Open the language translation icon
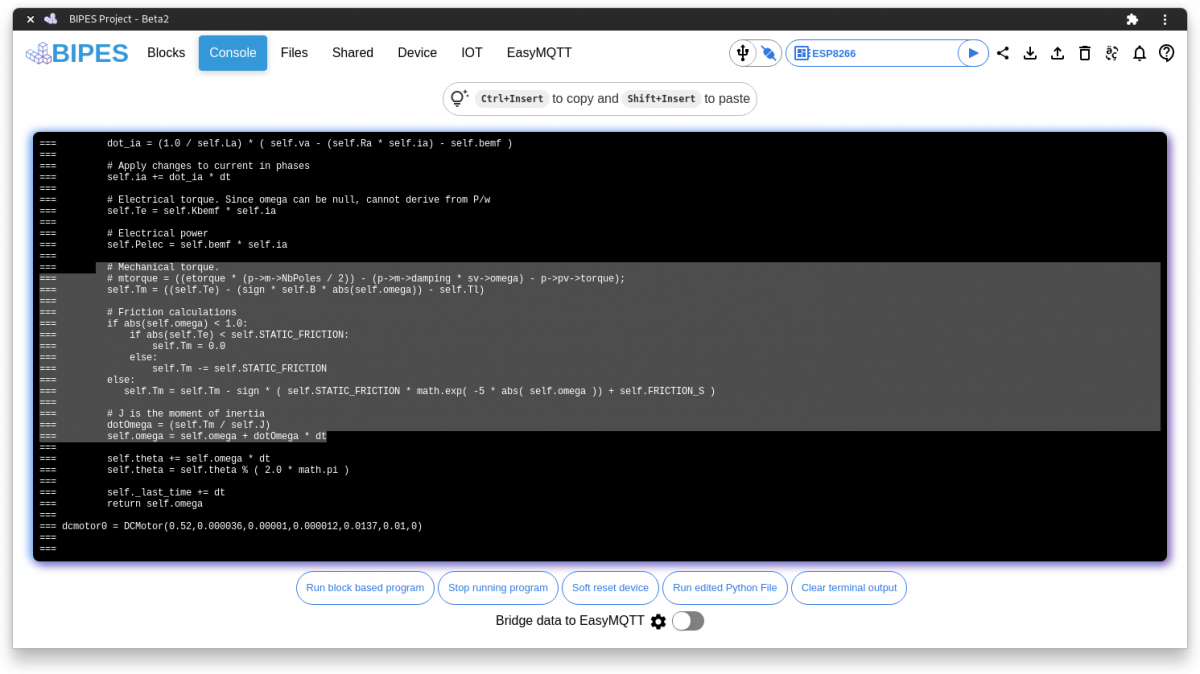 coord(1111,53)
